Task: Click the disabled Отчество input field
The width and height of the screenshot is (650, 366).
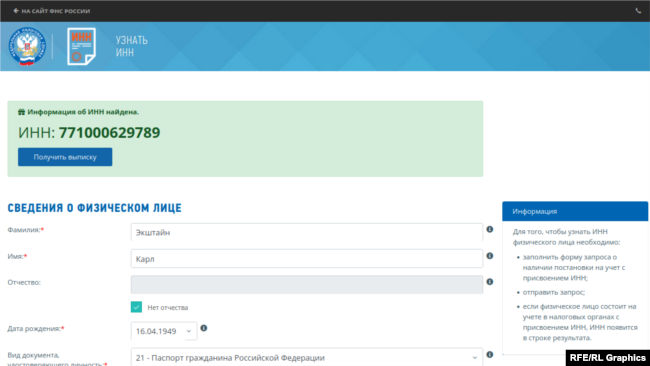Action: pyautogui.click(x=307, y=285)
